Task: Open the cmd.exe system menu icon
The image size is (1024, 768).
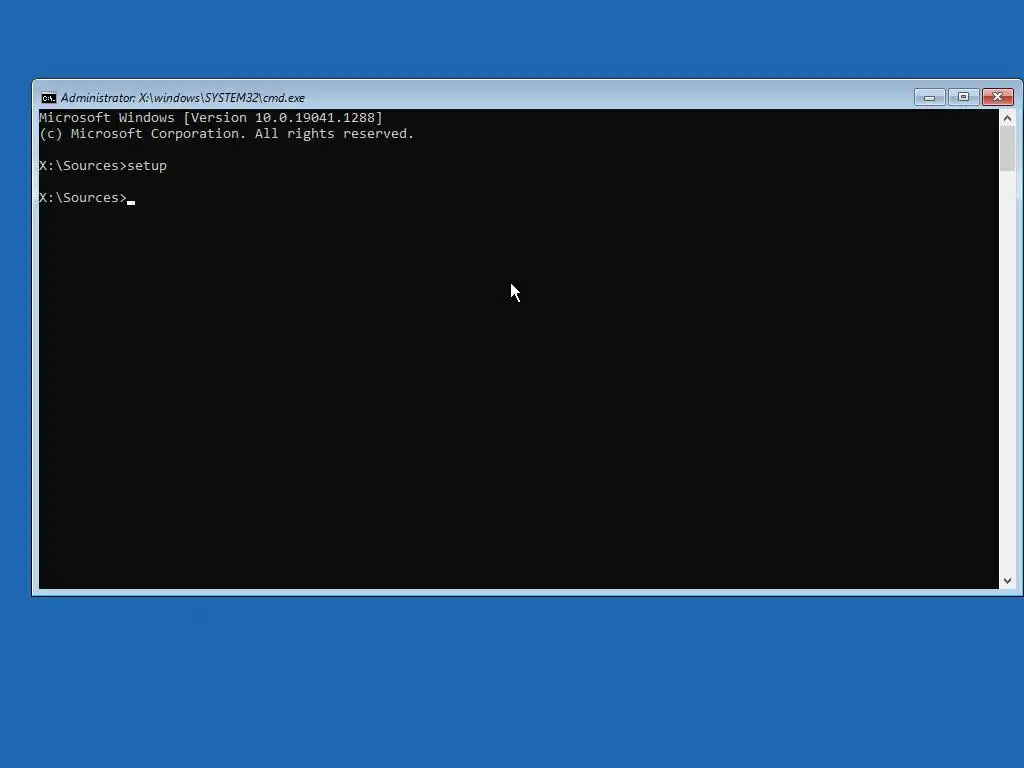Action: [48, 98]
